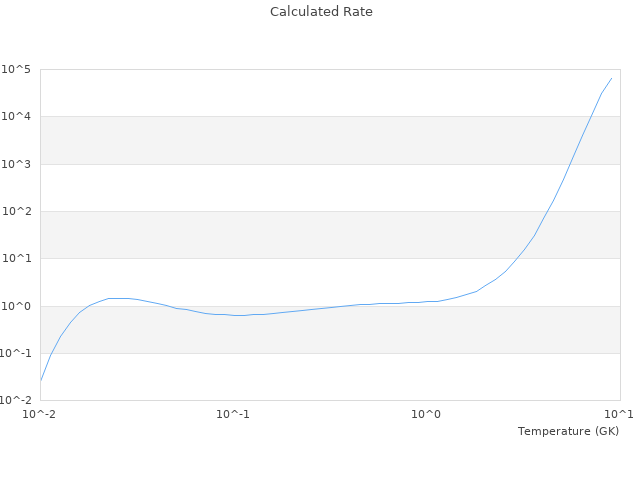Click the 10^3 y-axis tick label

(16, 164)
